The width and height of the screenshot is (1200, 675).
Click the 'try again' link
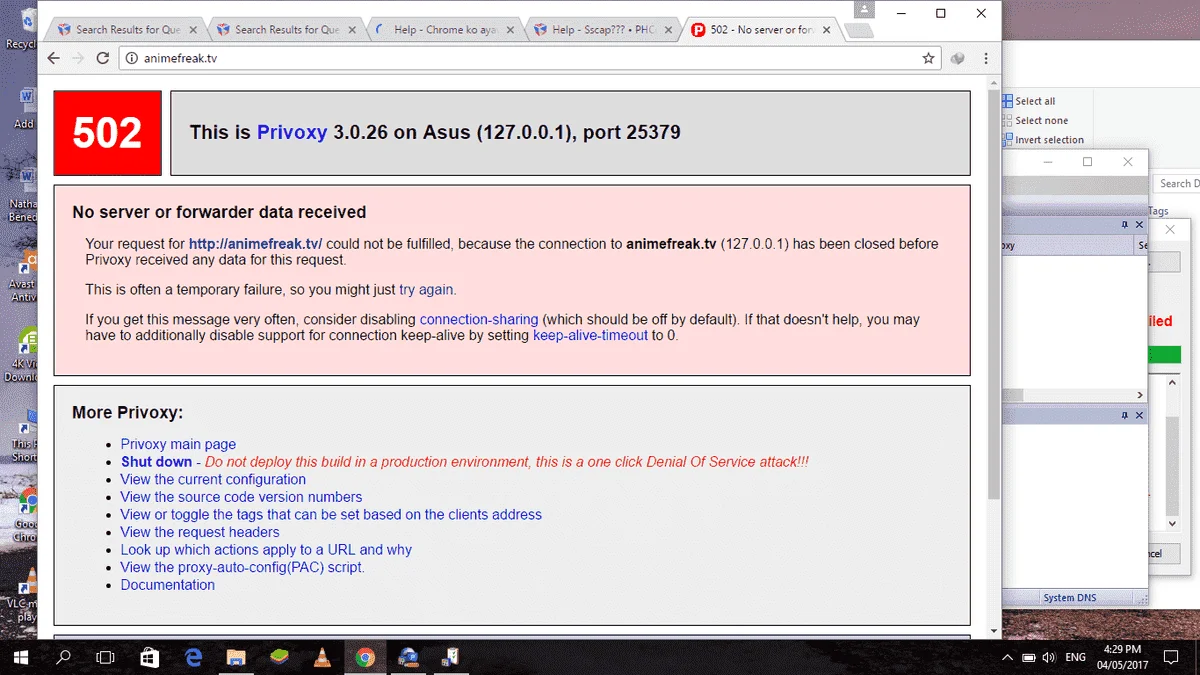coord(426,290)
